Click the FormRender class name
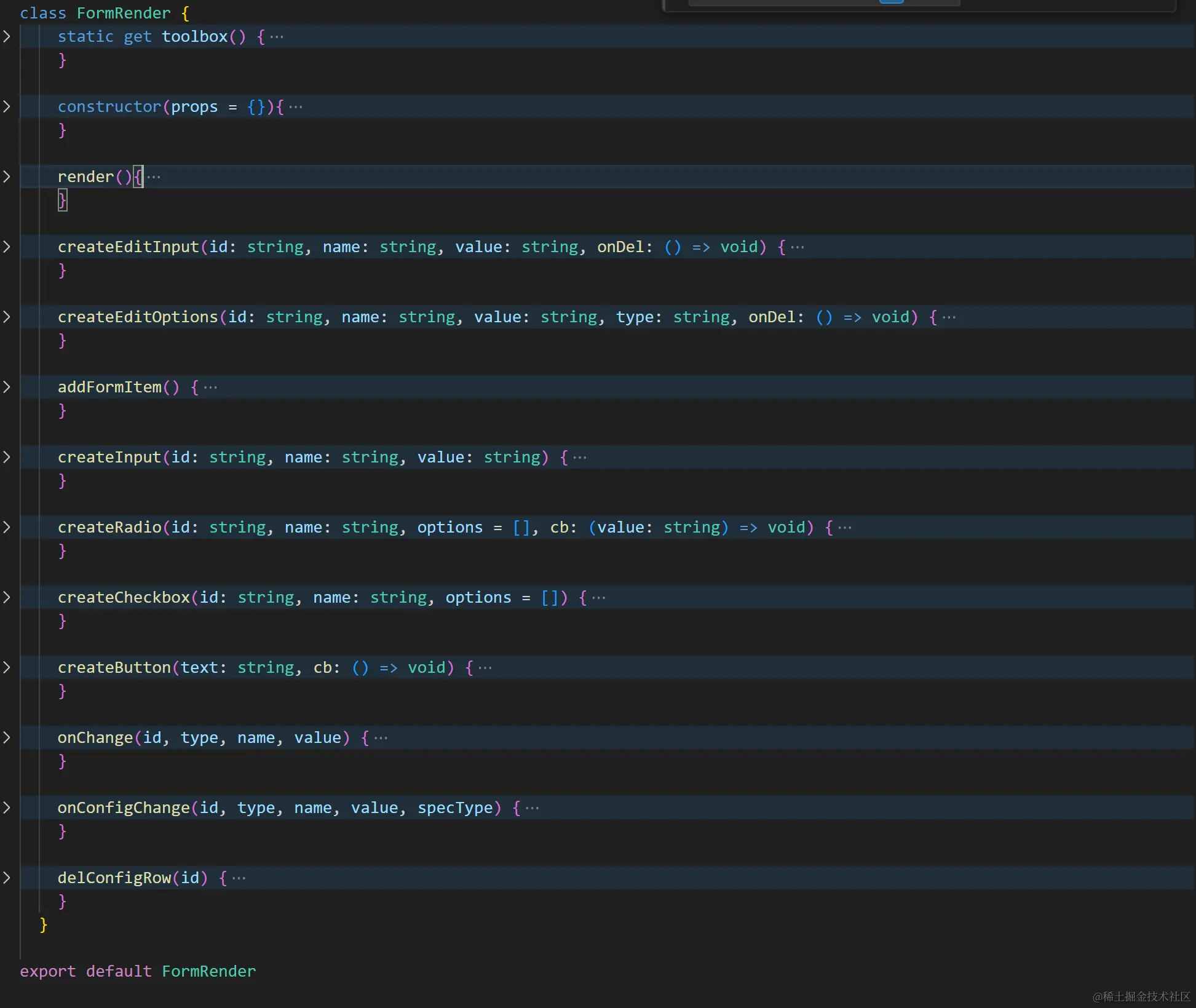1196x1008 pixels. pyautogui.click(x=123, y=13)
